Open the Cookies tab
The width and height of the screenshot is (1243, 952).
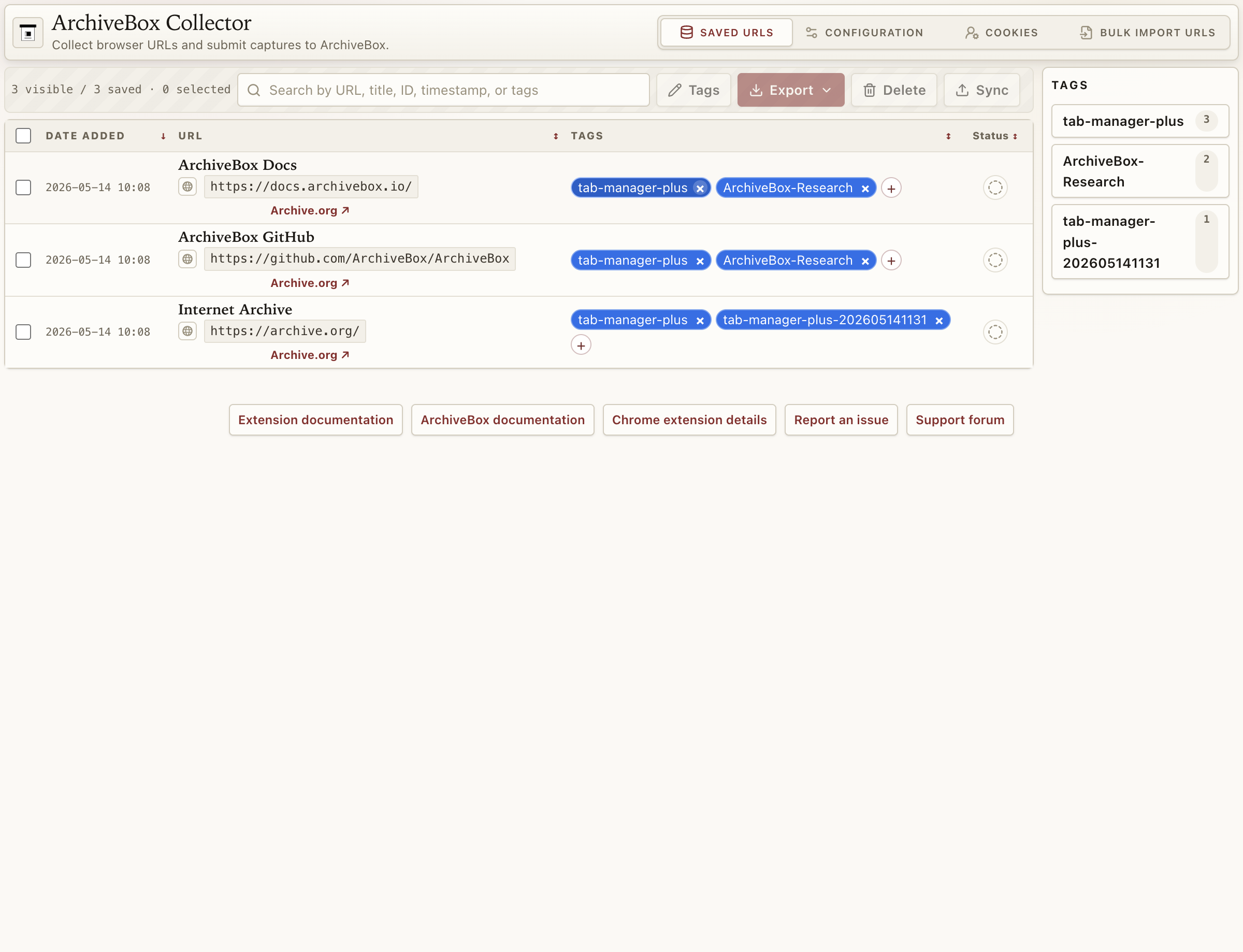pyautogui.click(x=1001, y=33)
